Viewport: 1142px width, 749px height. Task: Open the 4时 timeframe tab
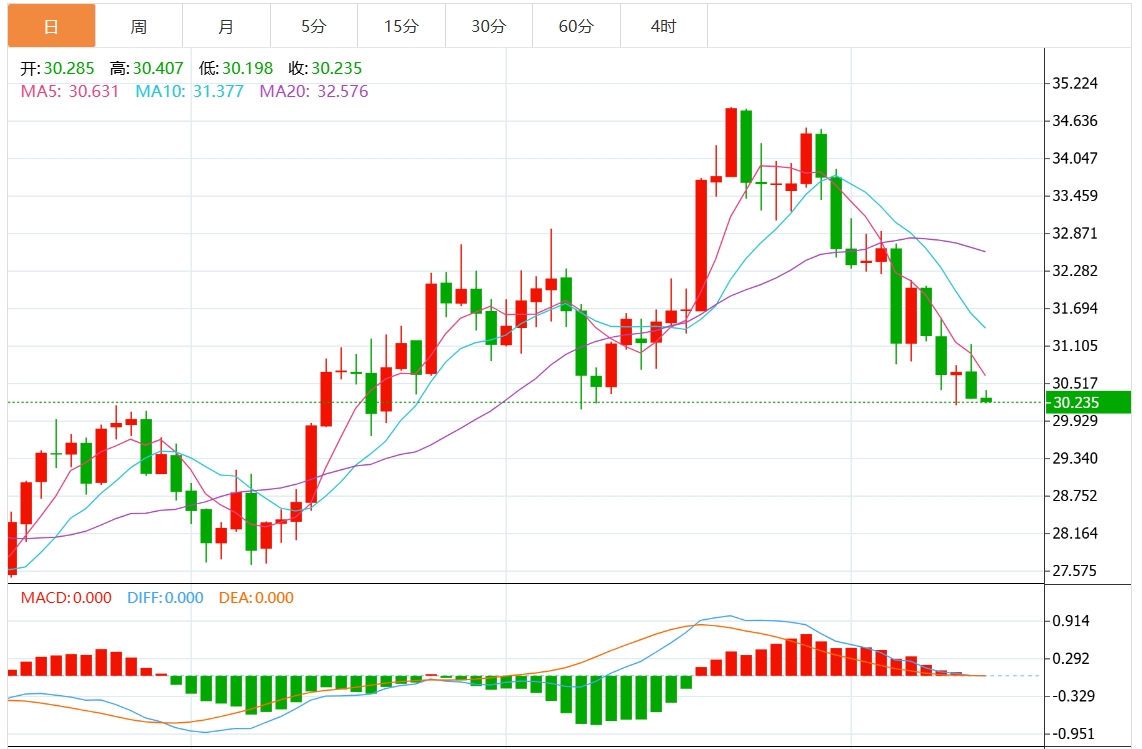(663, 26)
